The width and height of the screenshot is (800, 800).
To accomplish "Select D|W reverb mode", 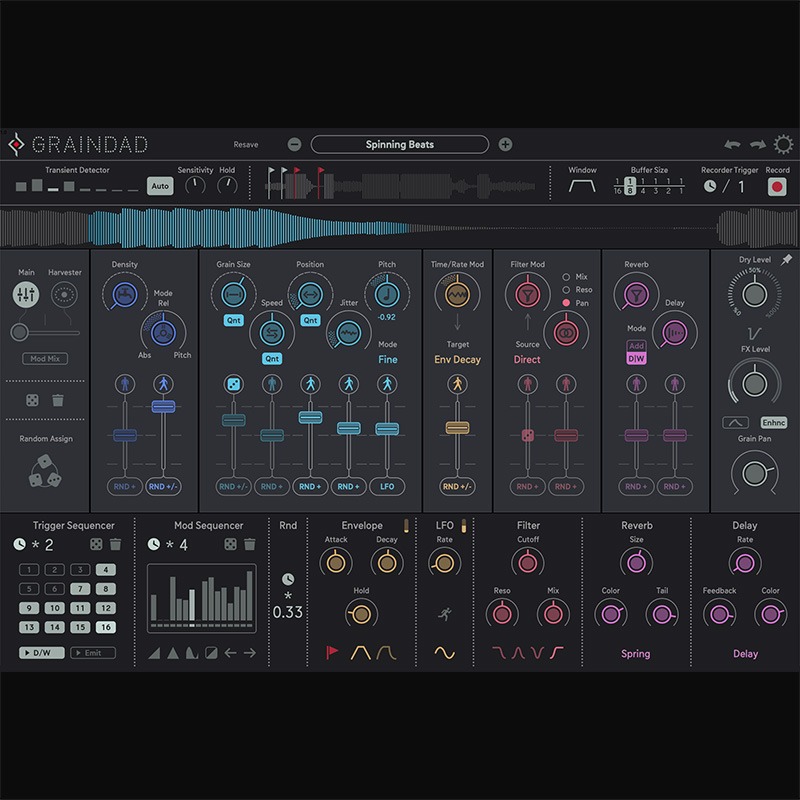I will [x=636, y=359].
